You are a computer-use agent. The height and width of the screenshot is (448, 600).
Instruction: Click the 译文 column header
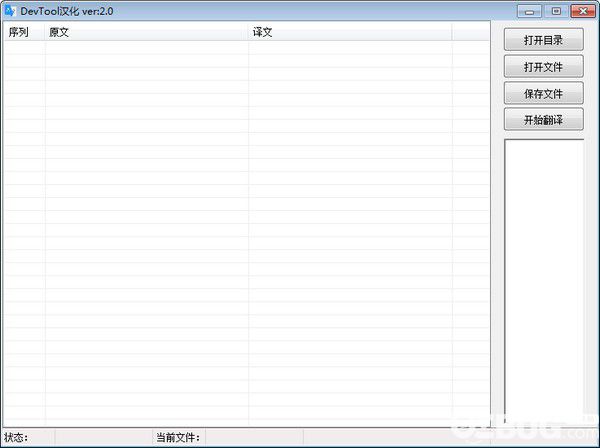pos(350,32)
